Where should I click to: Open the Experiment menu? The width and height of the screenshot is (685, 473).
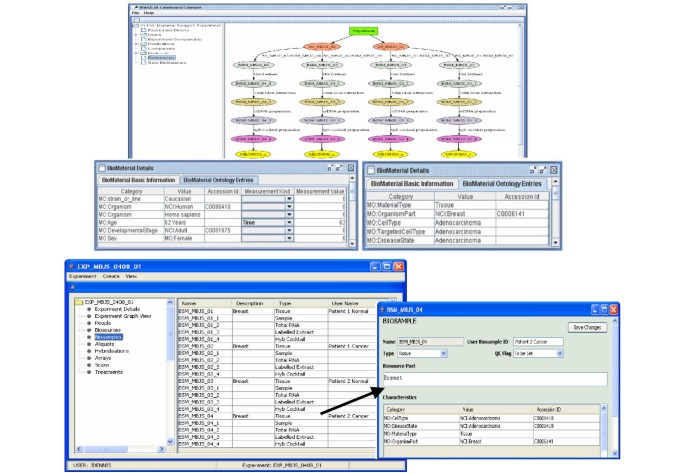82,276
